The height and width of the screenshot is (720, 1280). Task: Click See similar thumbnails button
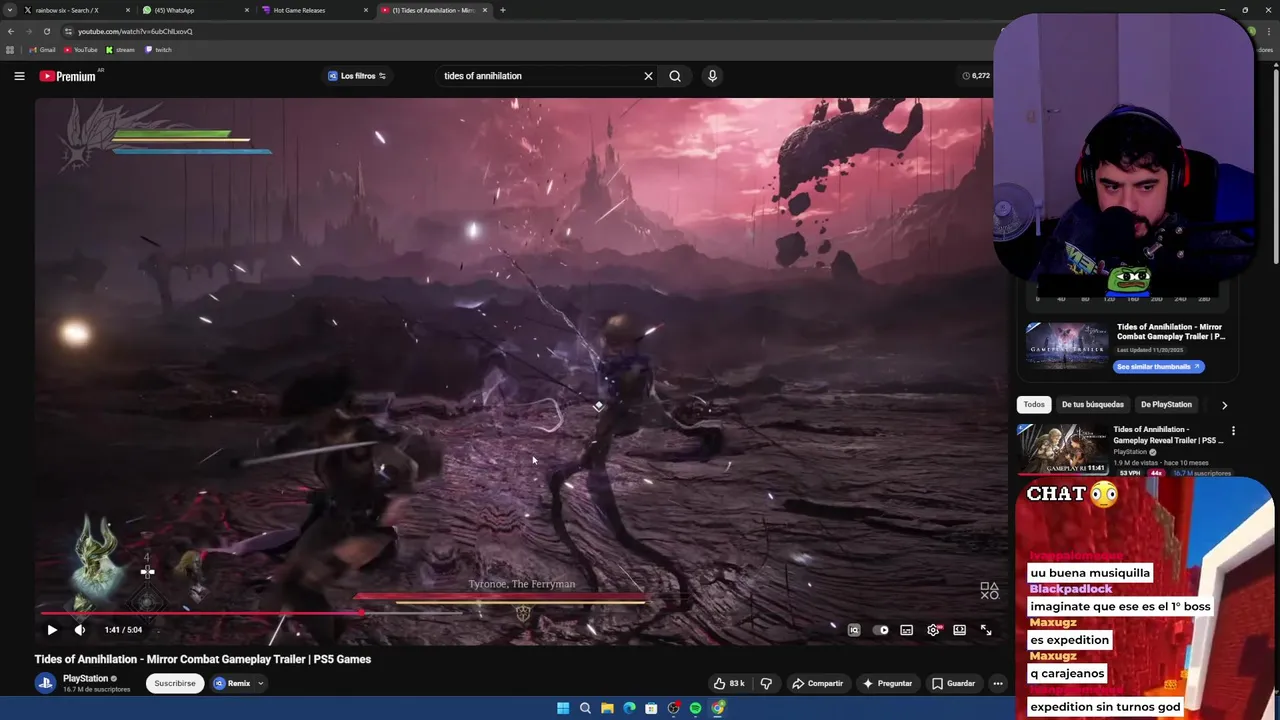pyautogui.click(x=1158, y=366)
